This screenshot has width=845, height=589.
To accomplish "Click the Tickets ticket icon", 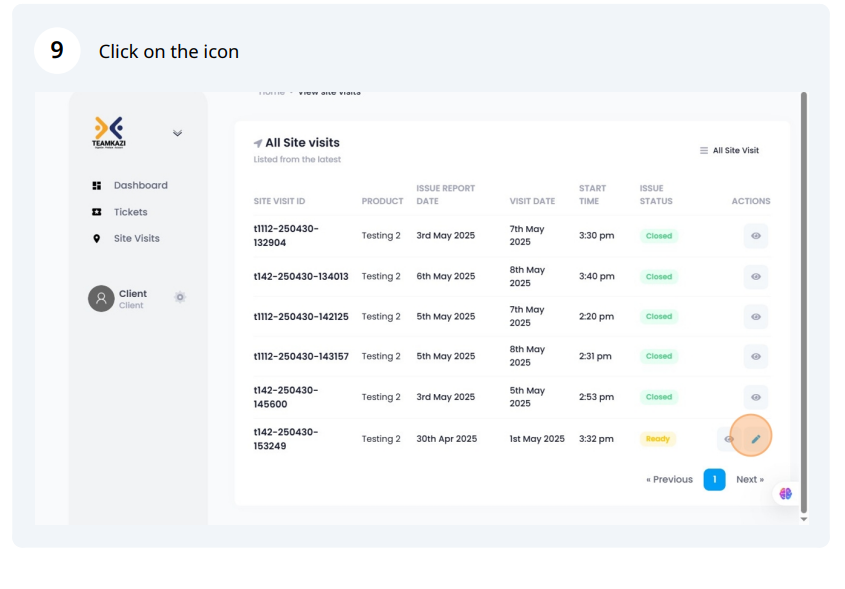I will coord(96,212).
